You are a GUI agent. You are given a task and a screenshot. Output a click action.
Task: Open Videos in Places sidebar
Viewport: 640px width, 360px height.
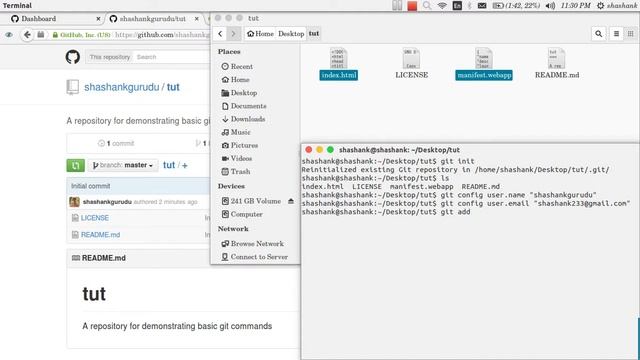237,158
